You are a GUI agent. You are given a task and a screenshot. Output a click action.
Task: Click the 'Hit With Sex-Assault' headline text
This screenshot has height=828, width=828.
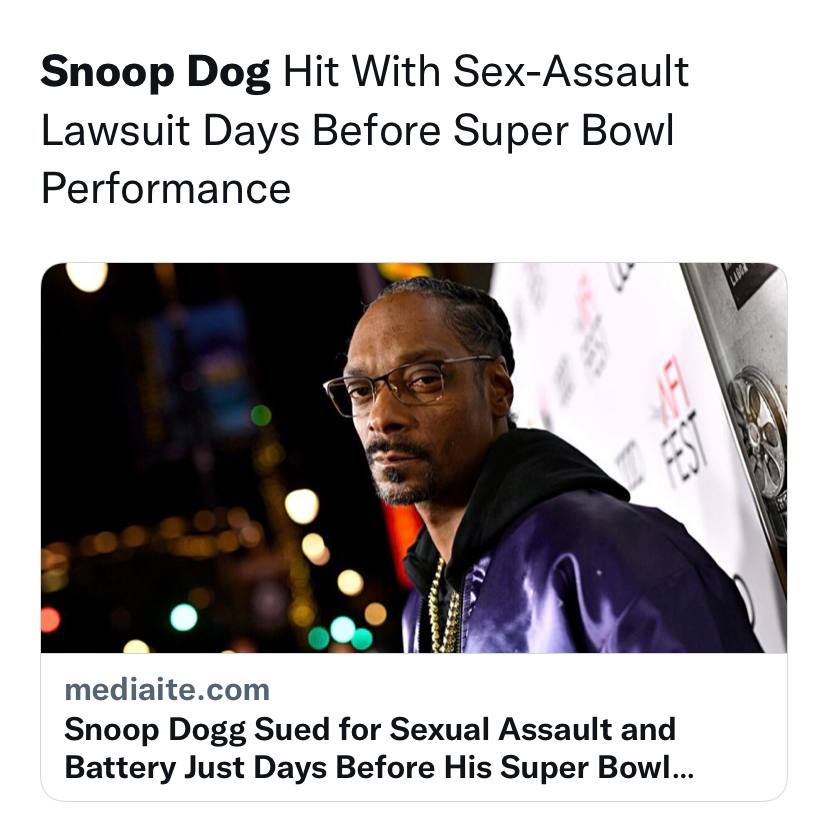(x=486, y=71)
